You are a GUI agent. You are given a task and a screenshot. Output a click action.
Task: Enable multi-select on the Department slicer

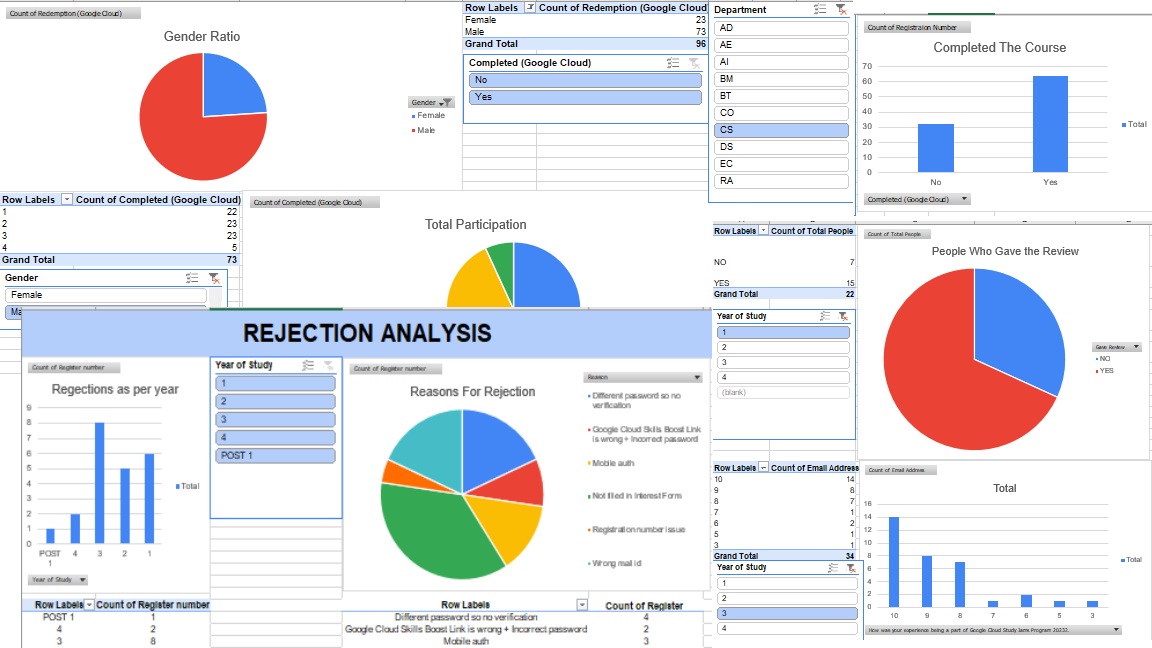click(820, 9)
